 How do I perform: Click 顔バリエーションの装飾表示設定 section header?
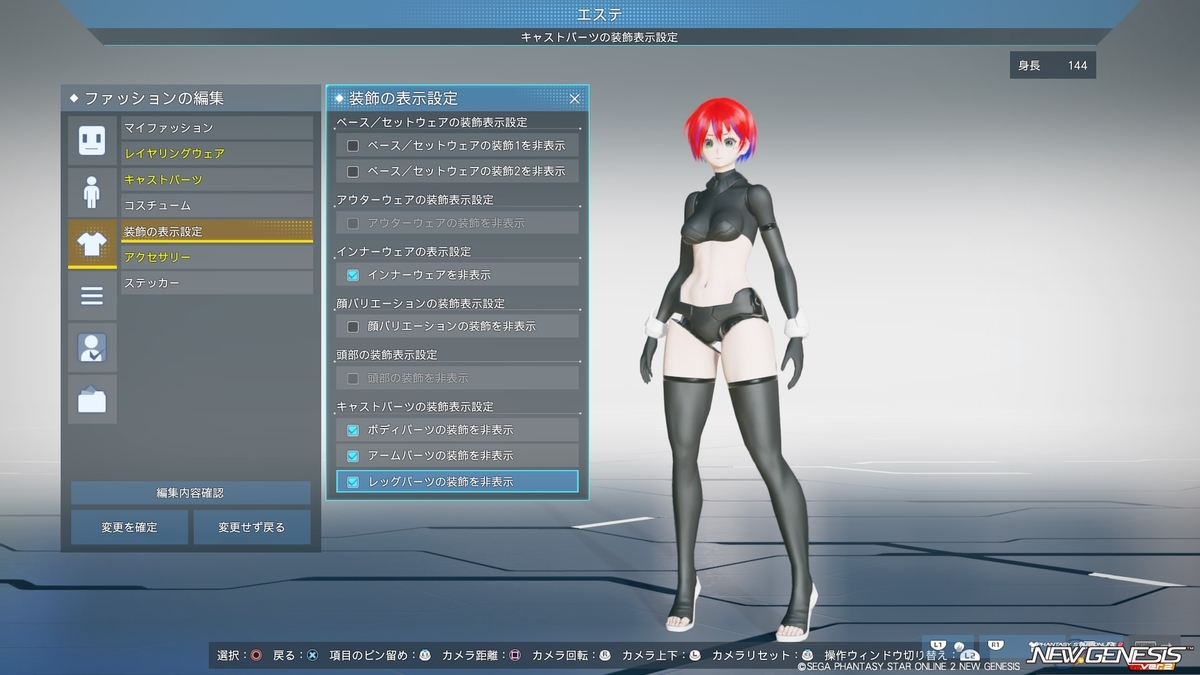click(421, 304)
